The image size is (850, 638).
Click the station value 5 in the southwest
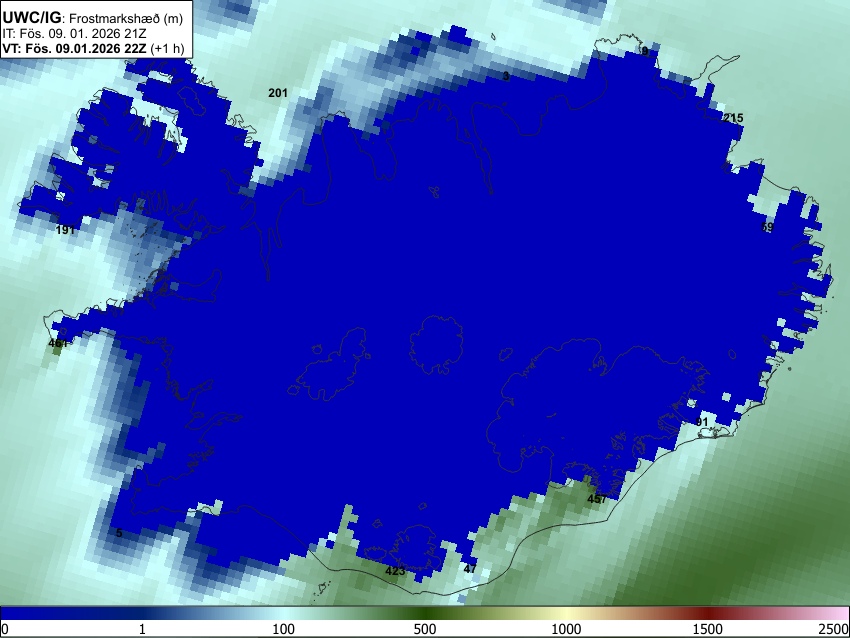(119, 533)
